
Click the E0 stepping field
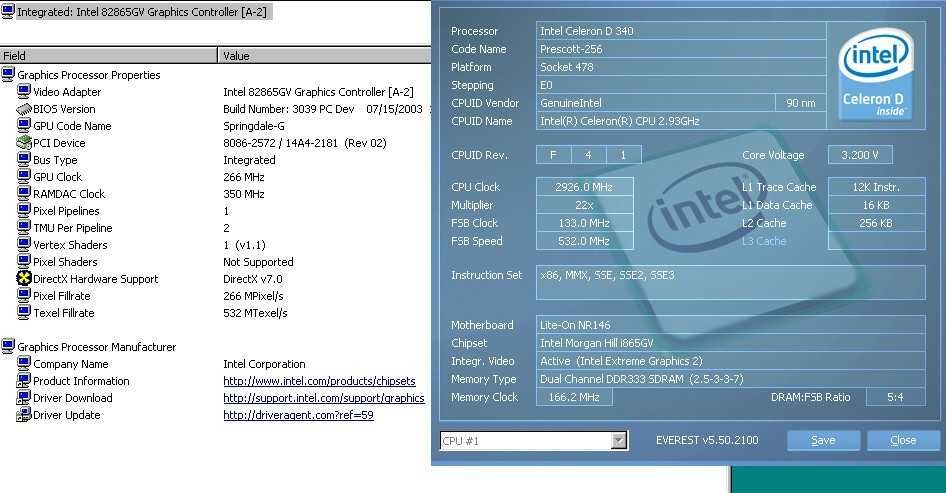[x=681, y=85]
